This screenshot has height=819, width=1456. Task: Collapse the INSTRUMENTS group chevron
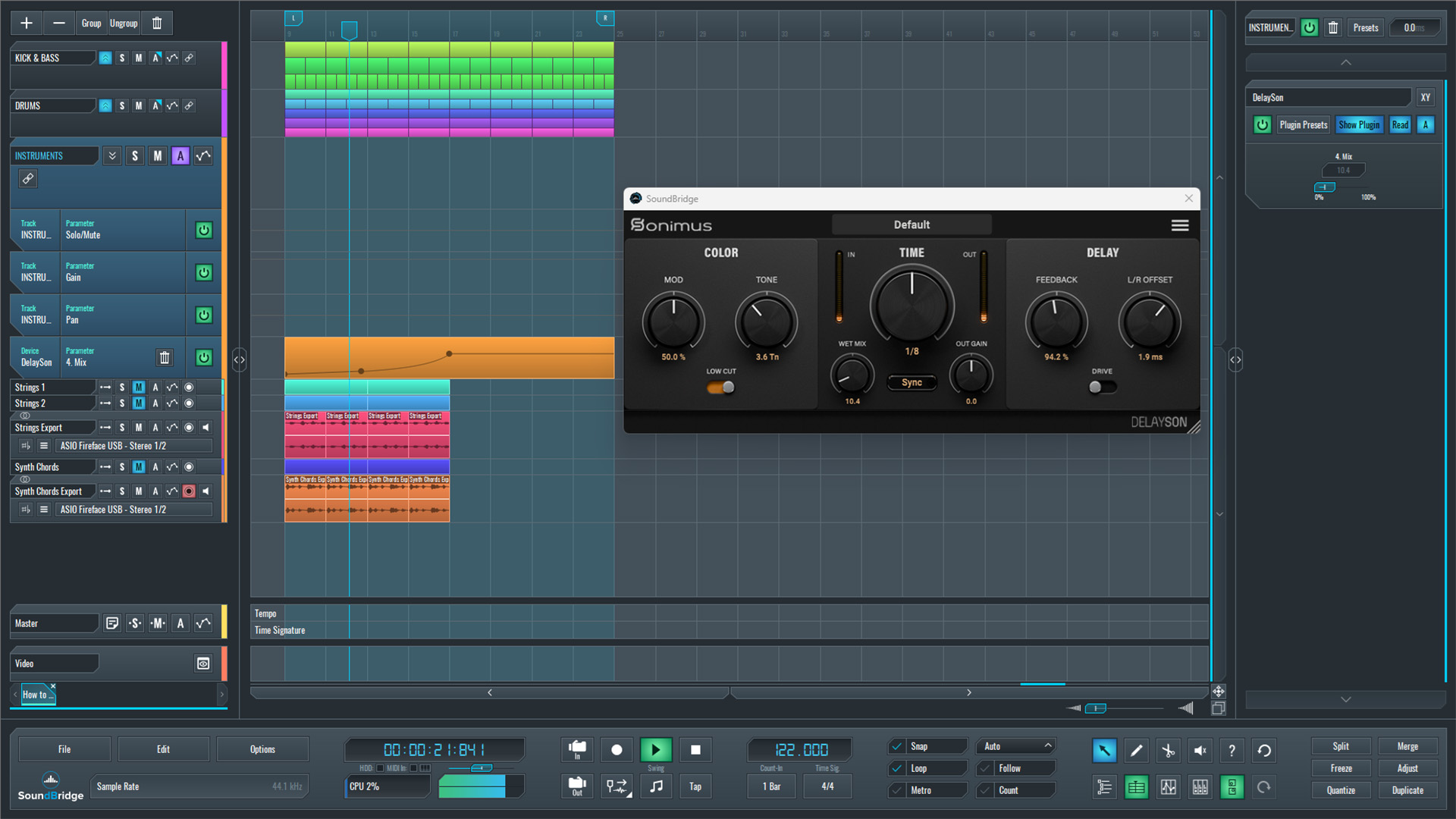click(112, 156)
